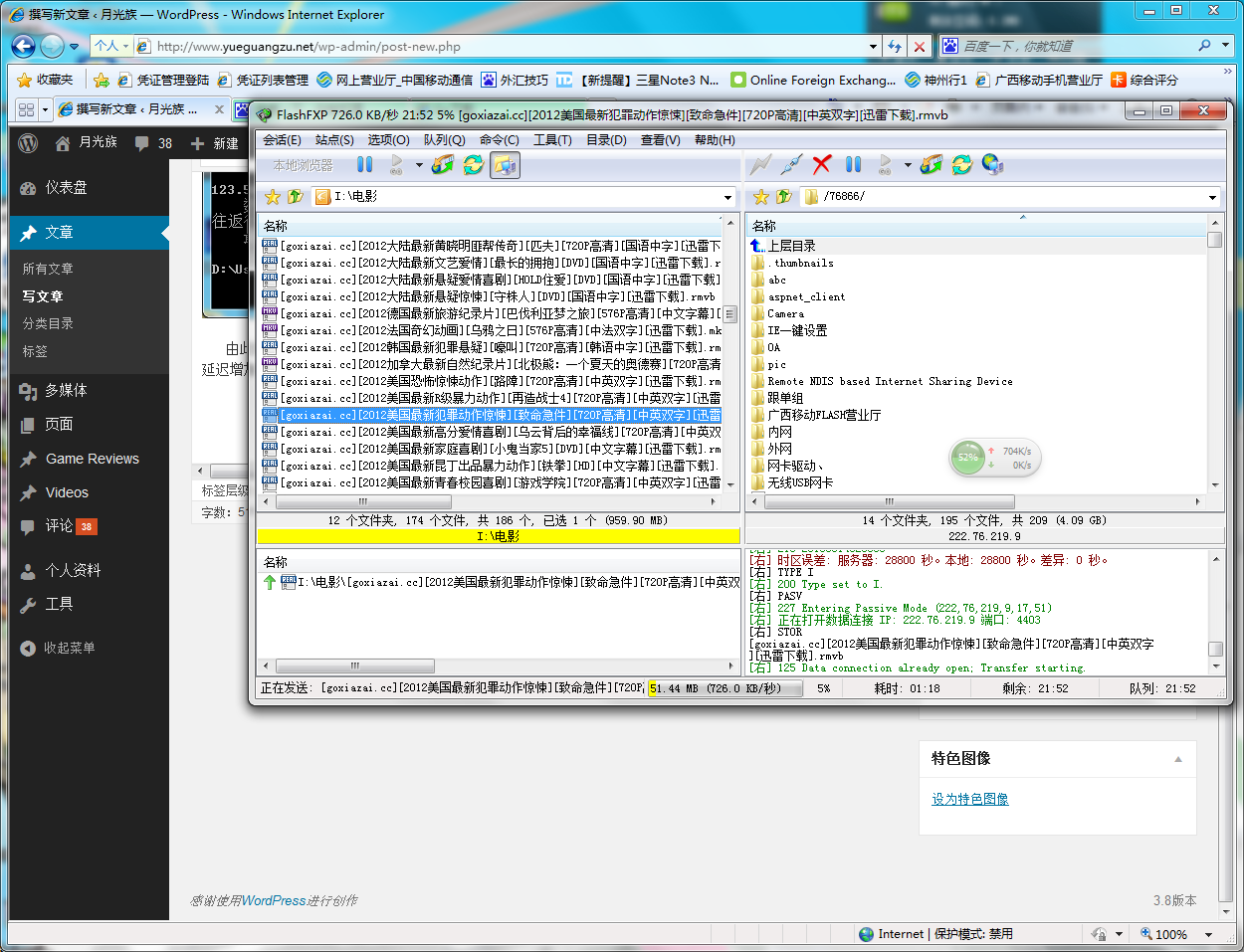Collapse the 特色图像 panel in WordPress
This screenshot has height=952, width=1244.
[1178, 759]
